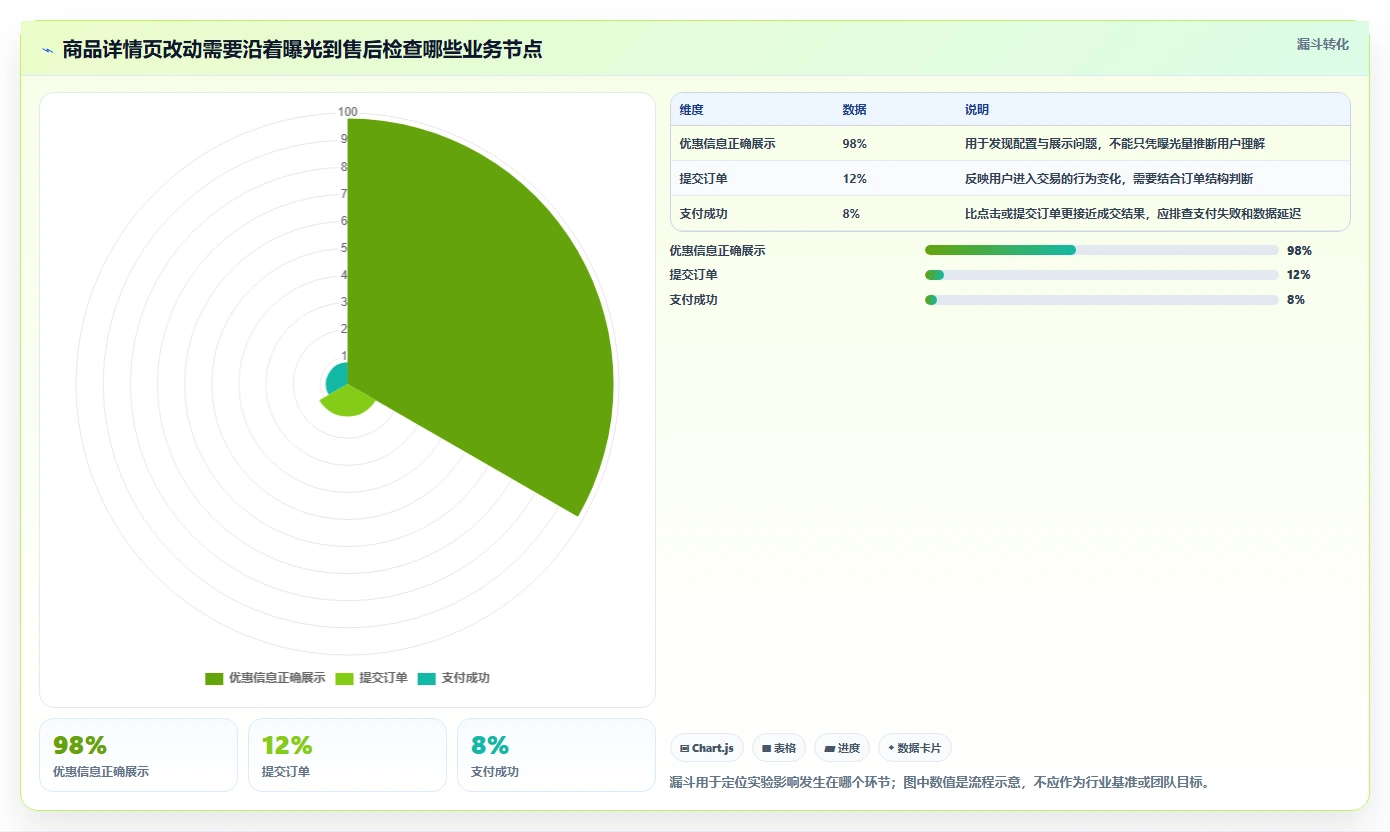Click the 维度 column header
This screenshot has width=1390, height=832.
point(692,110)
